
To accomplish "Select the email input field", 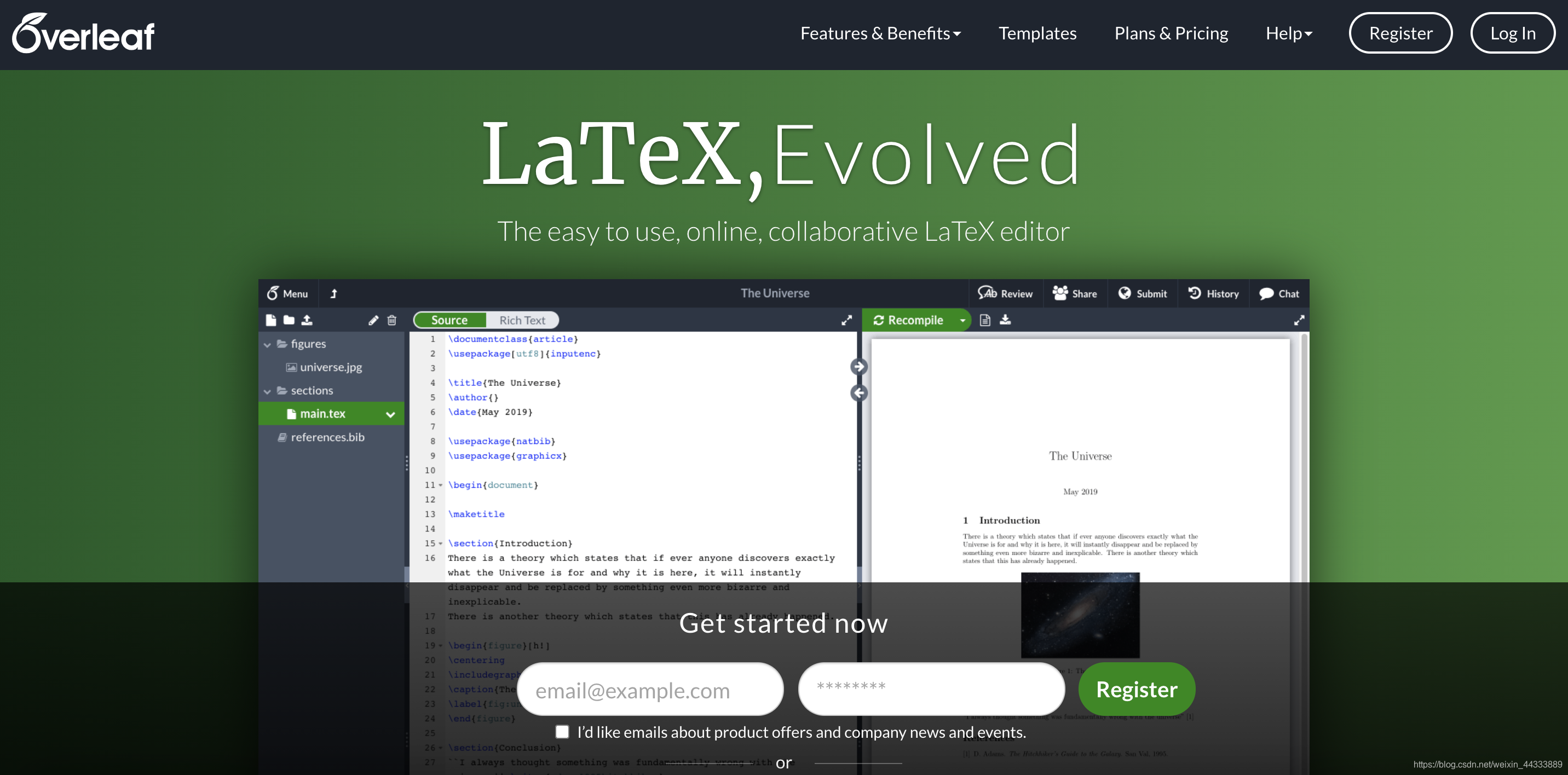I will point(651,690).
